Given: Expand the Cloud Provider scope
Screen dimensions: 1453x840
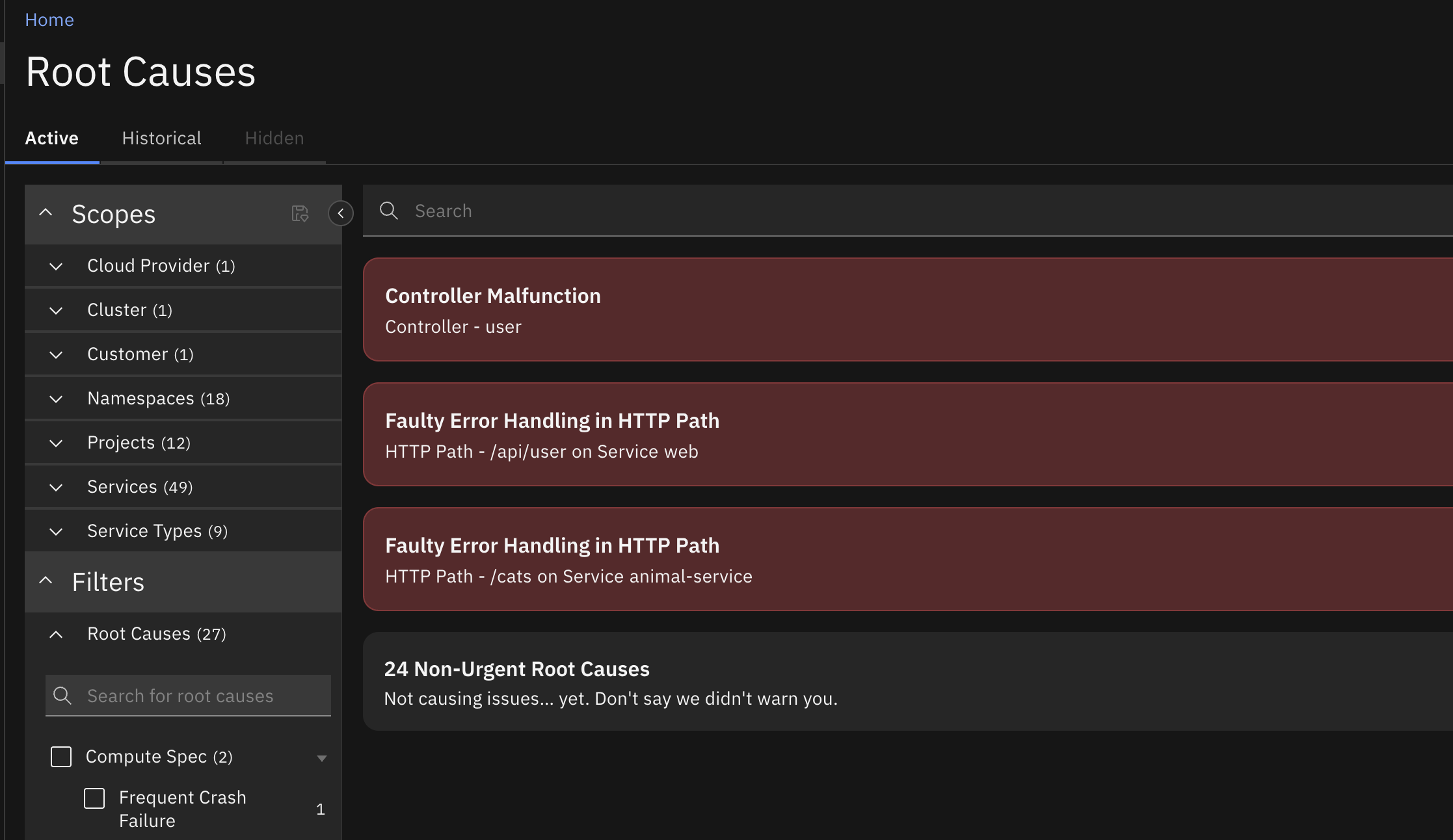Looking at the screenshot, I should coord(55,267).
